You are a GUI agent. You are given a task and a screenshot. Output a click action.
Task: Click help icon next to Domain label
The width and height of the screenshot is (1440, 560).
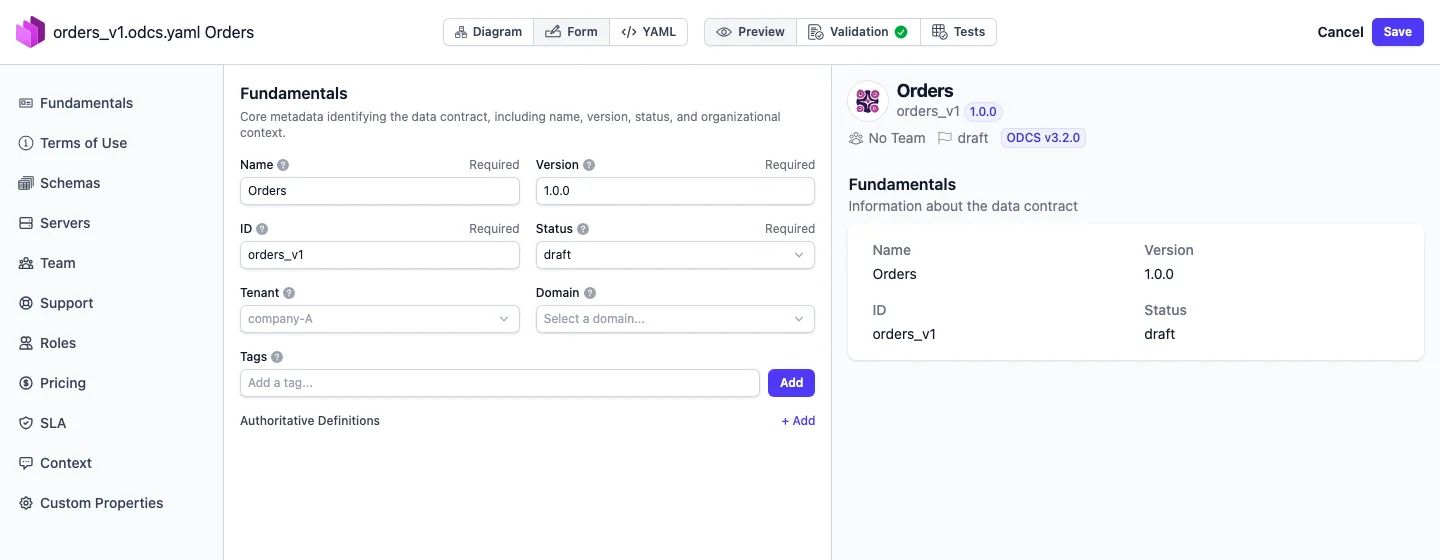coord(590,293)
